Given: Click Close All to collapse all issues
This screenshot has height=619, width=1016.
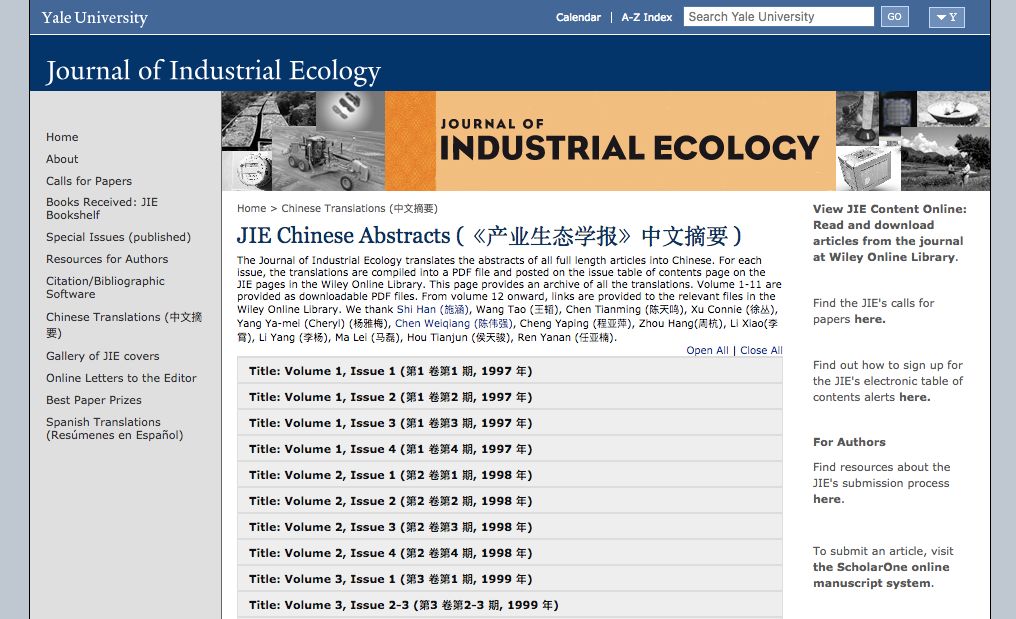Looking at the screenshot, I should click(762, 350).
